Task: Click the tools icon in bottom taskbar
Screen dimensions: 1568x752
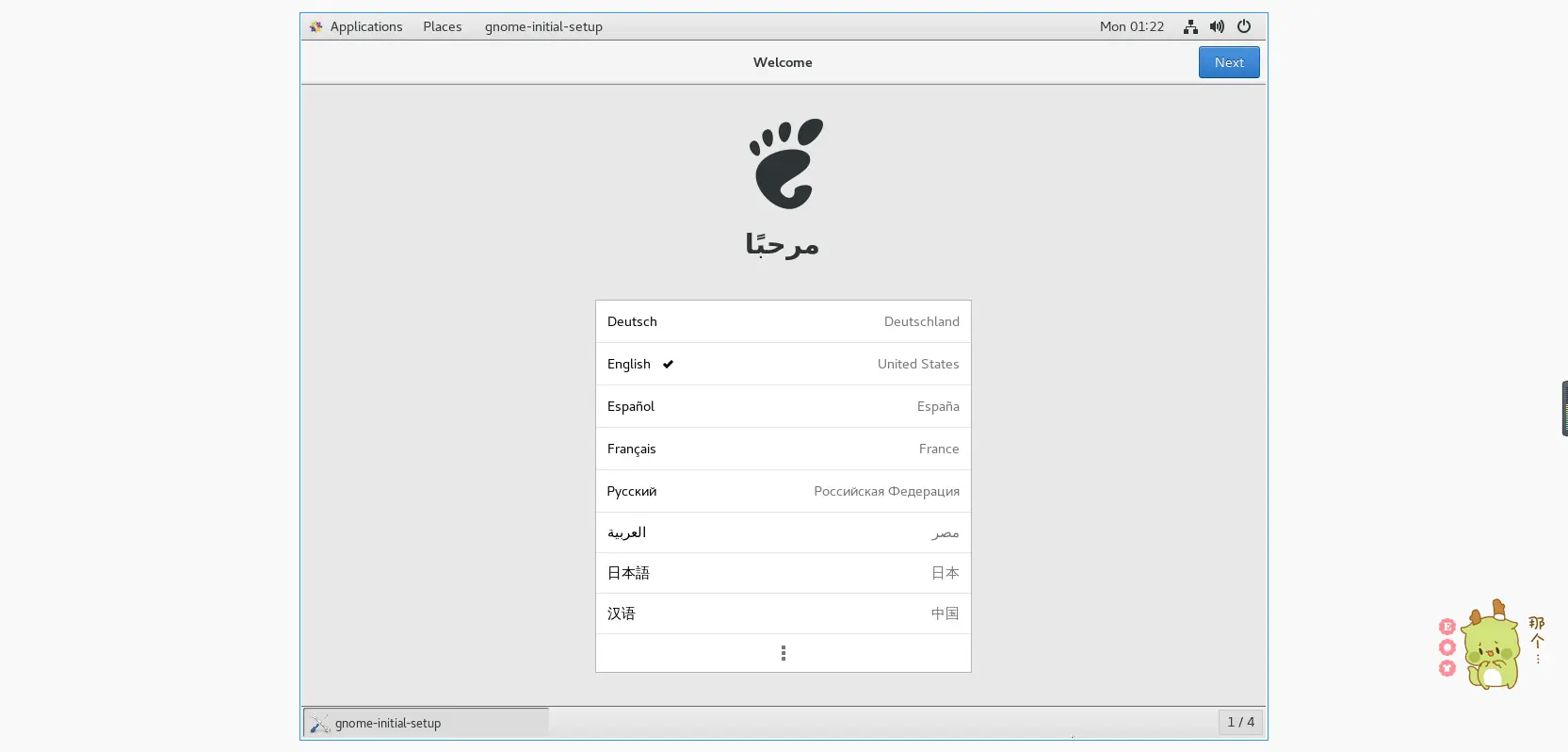Action: click(x=320, y=723)
